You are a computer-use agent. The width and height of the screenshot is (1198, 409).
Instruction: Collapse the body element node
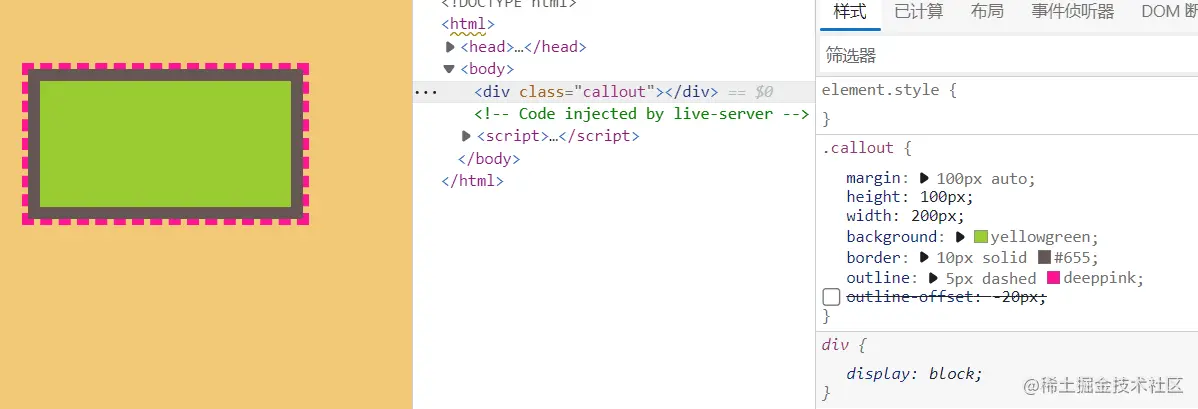[449, 69]
